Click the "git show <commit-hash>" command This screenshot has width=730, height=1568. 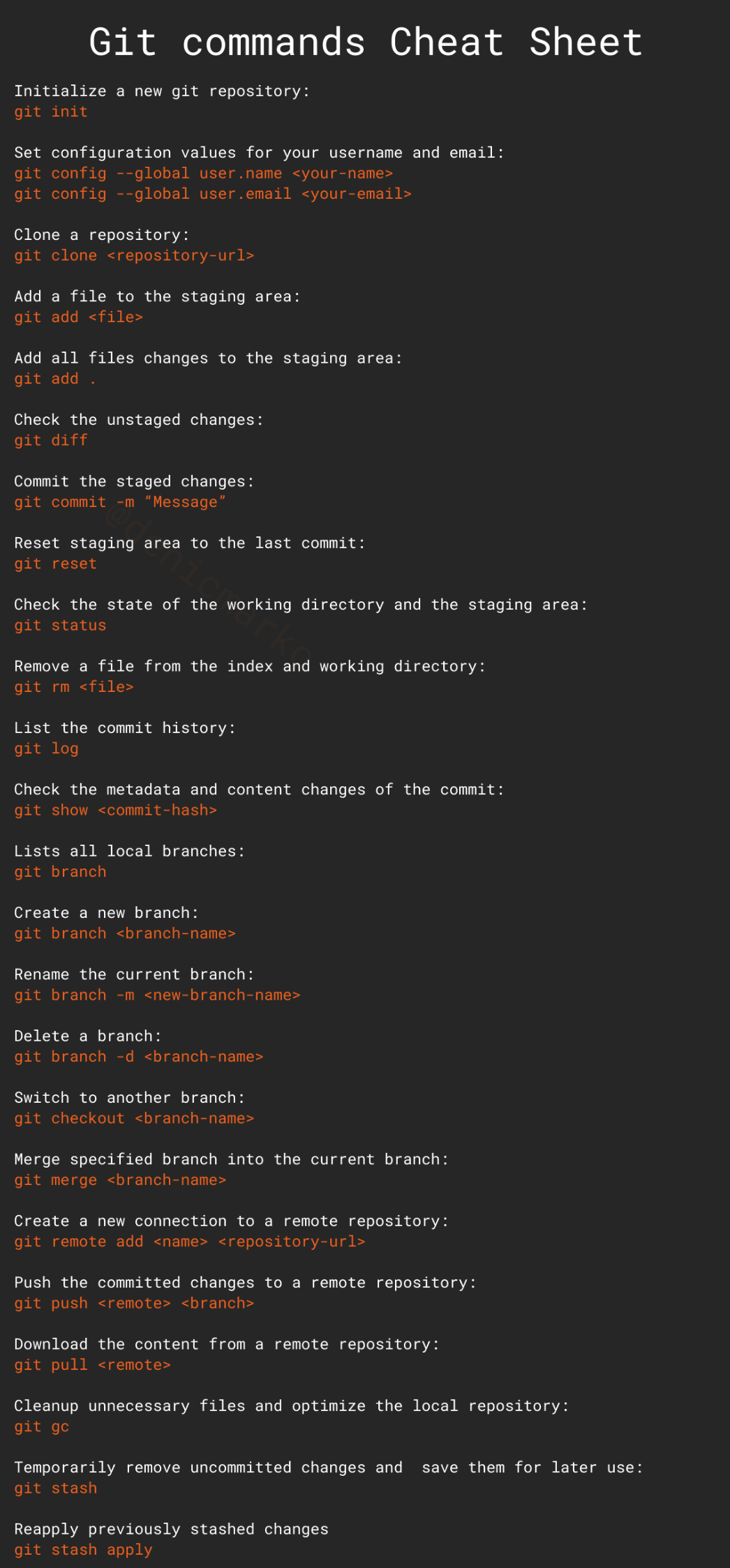click(x=116, y=811)
